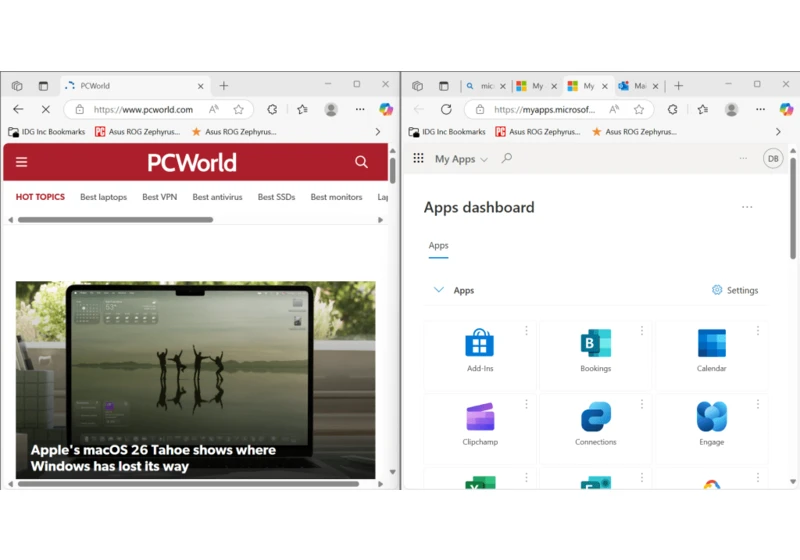The width and height of the screenshot is (800, 560).
Task: Refresh the My Apps page
Action: (x=446, y=109)
